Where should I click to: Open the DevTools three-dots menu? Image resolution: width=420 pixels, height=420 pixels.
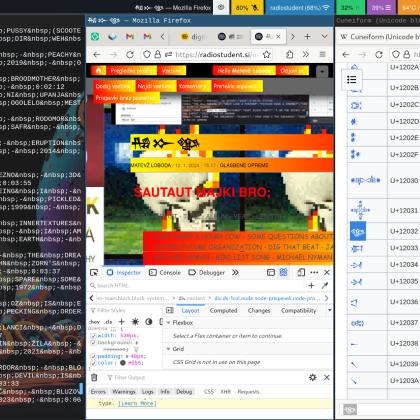314,273
